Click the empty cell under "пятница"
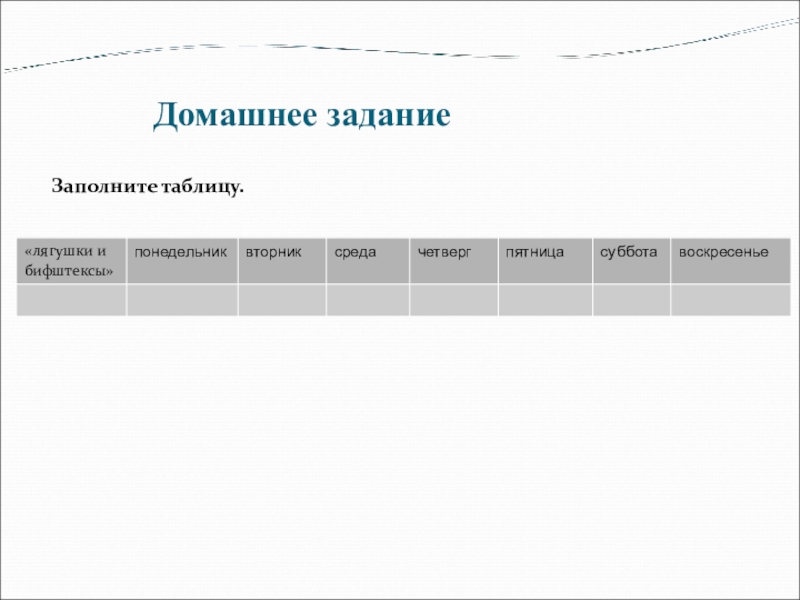 click(545, 300)
